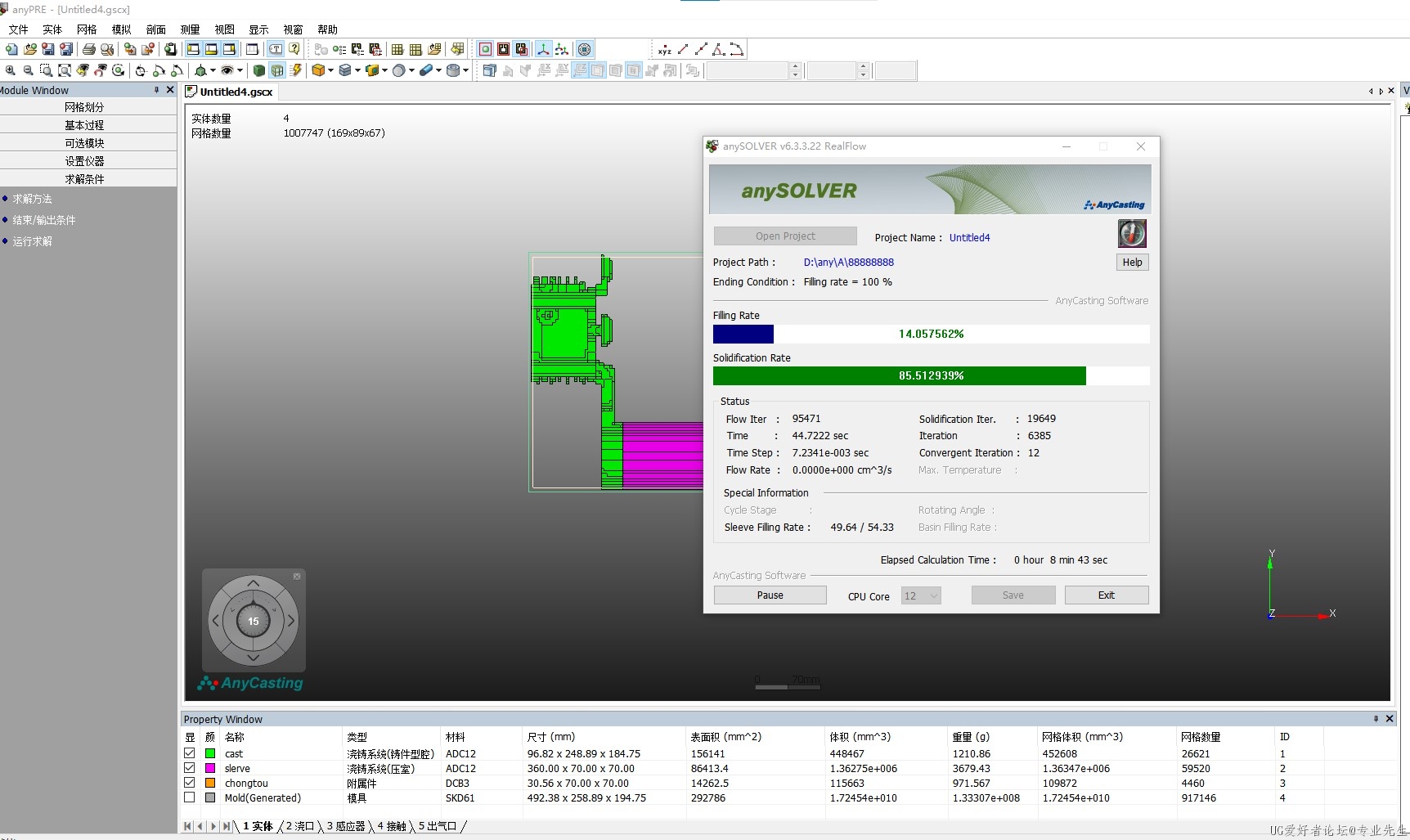Pin the Module Window panel
The width and height of the screenshot is (1410, 840).
point(156,90)
